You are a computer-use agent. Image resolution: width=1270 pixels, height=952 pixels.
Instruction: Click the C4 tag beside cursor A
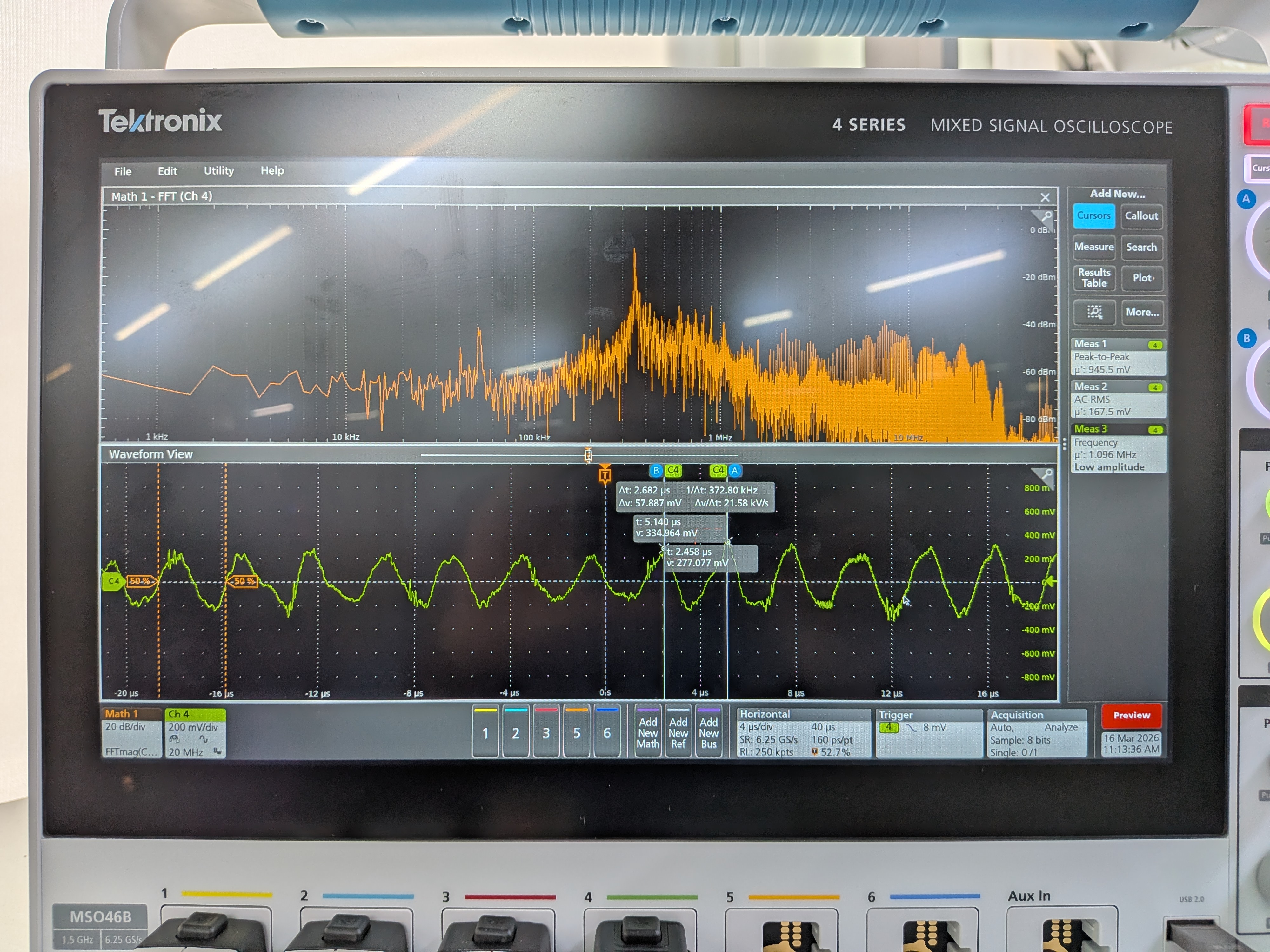(718, 471)
